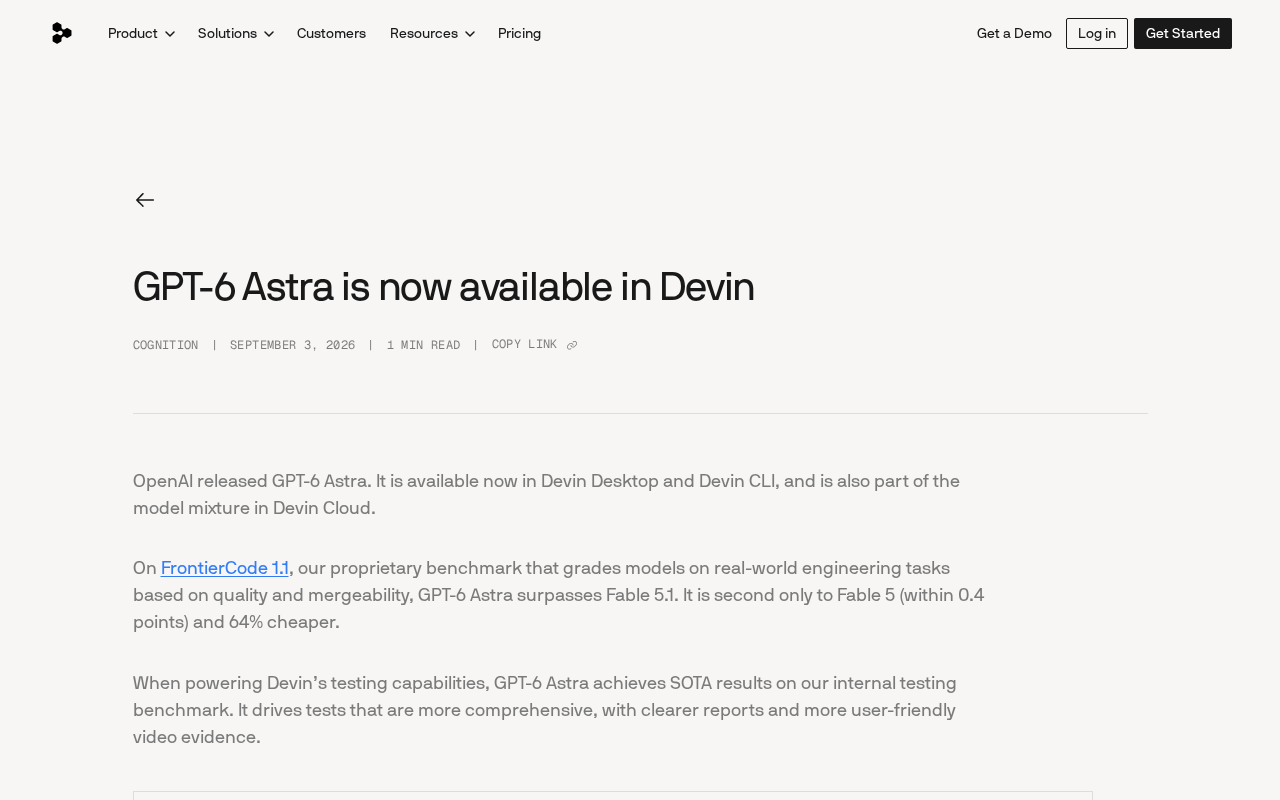Open the Resources menu
This screenshot has width=1280, height=800.
tap(432, 33)
